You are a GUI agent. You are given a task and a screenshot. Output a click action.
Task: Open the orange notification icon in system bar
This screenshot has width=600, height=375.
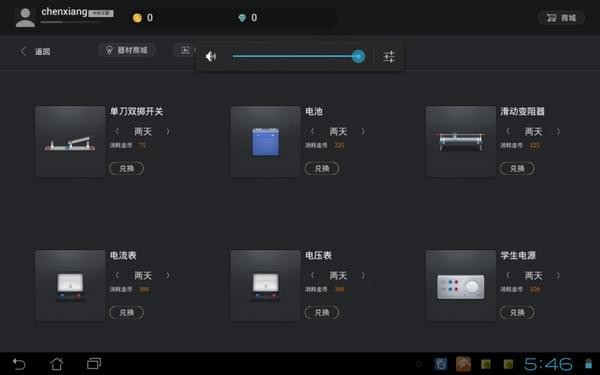point(463,364)
